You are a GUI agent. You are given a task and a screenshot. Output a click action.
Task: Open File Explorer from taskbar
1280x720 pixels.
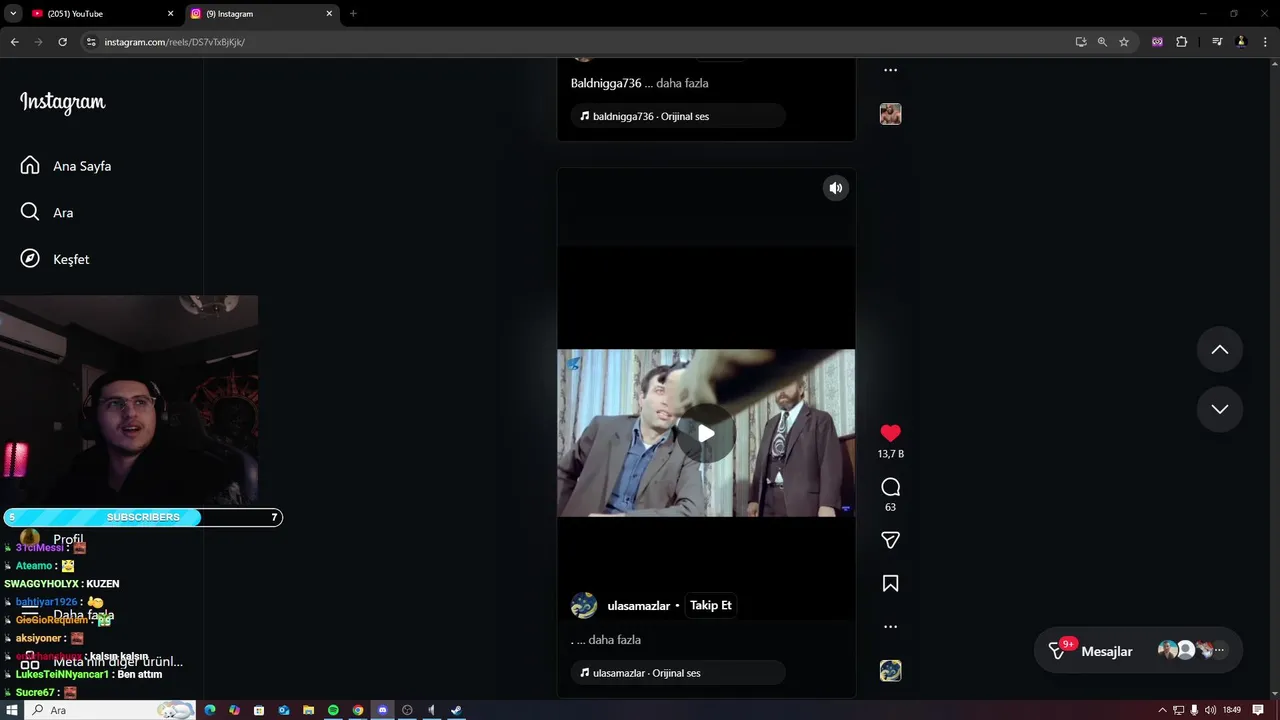coord(308,710)
